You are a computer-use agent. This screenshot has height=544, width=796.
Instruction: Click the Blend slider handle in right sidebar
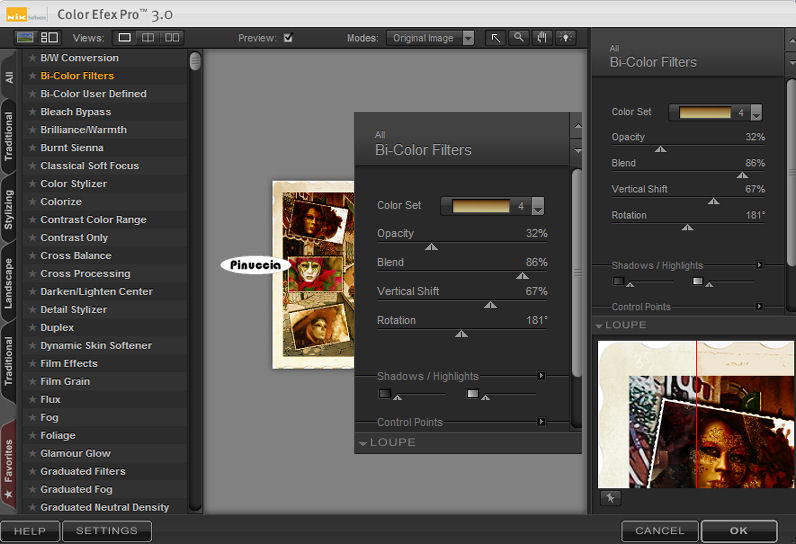pyautogui.click(x=742, y=175)
